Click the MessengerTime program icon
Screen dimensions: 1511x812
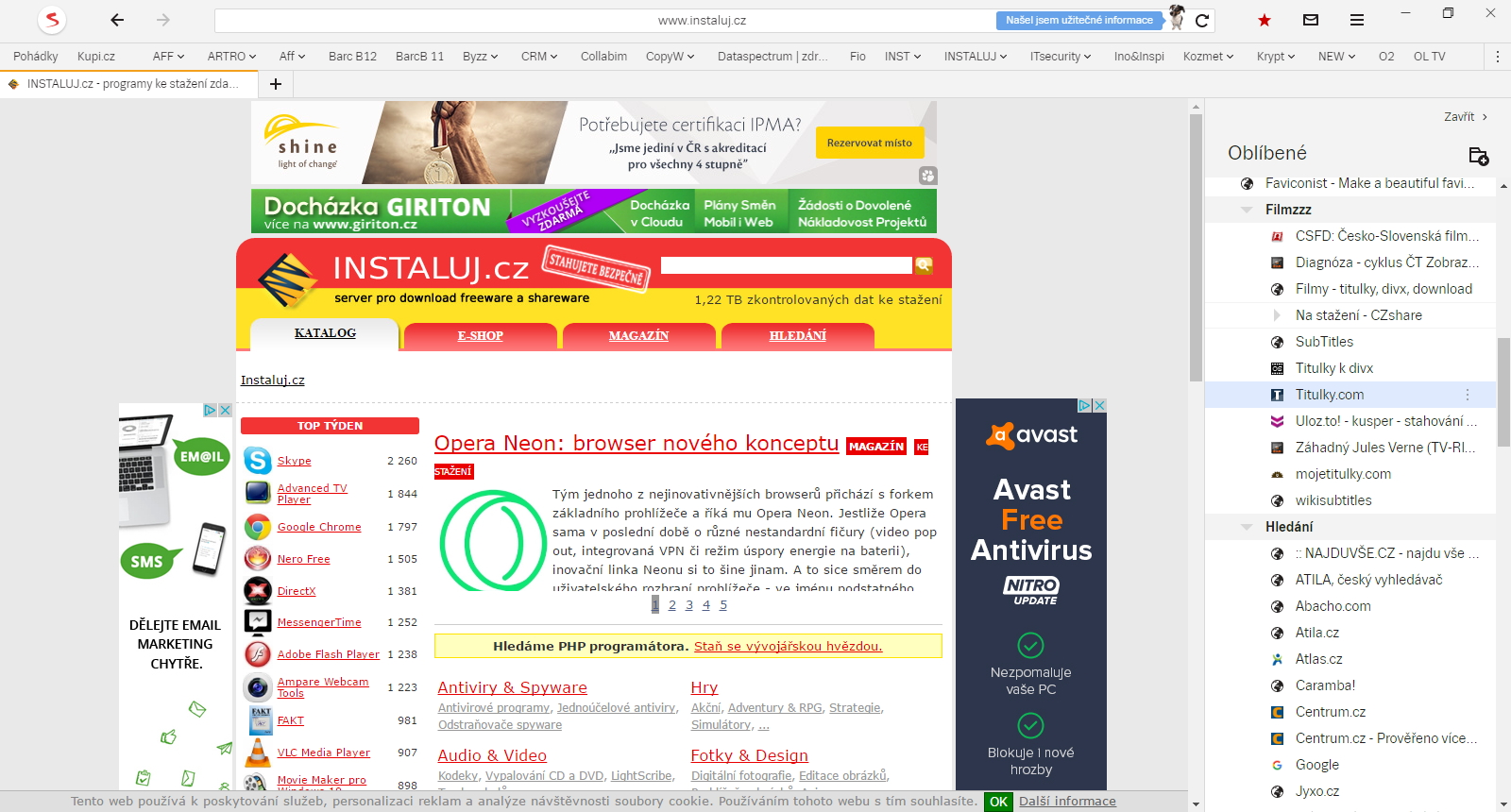[258, 622]
